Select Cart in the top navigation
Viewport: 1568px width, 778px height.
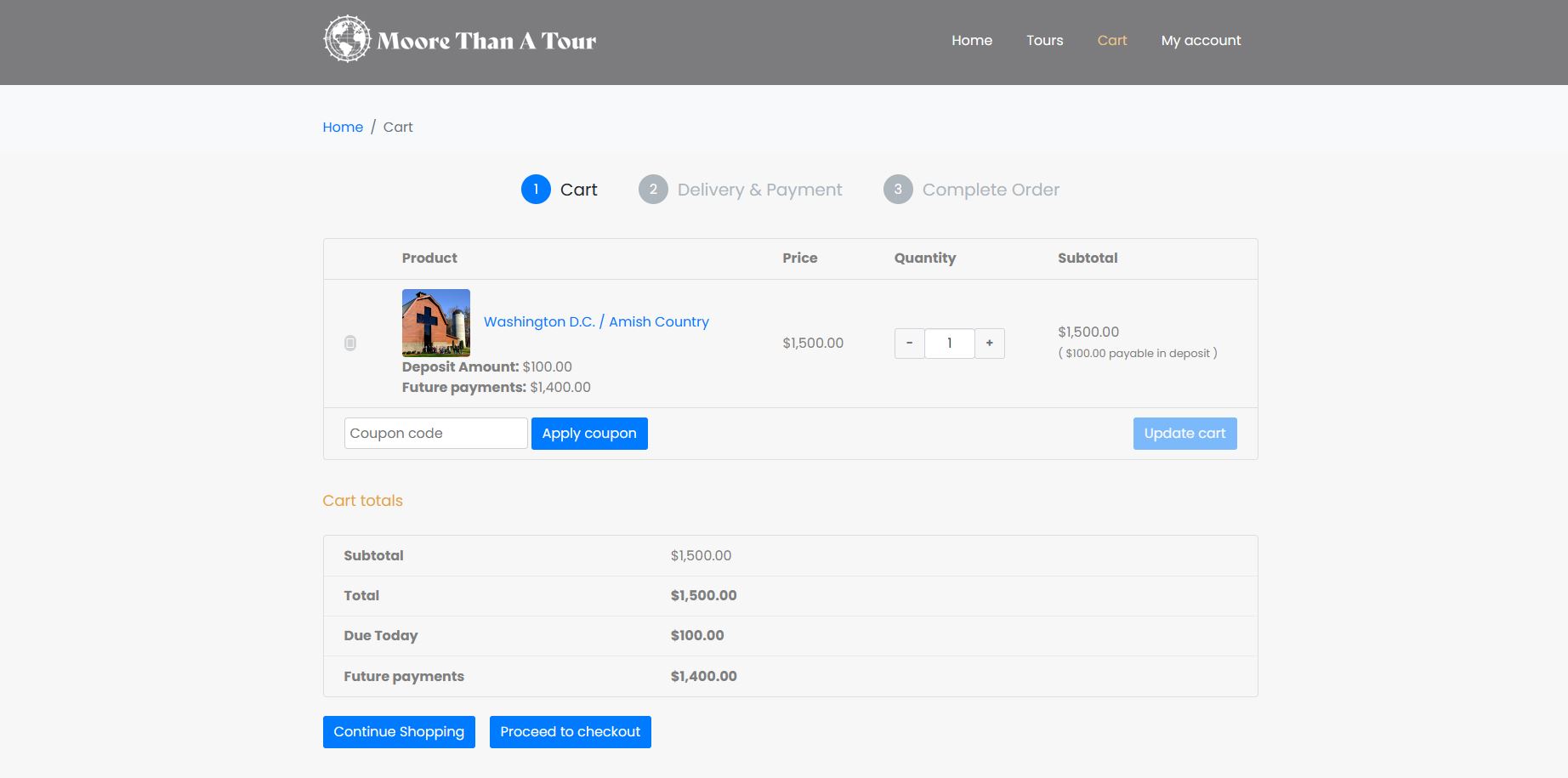pyautogui.click(x=1111, y=40)
